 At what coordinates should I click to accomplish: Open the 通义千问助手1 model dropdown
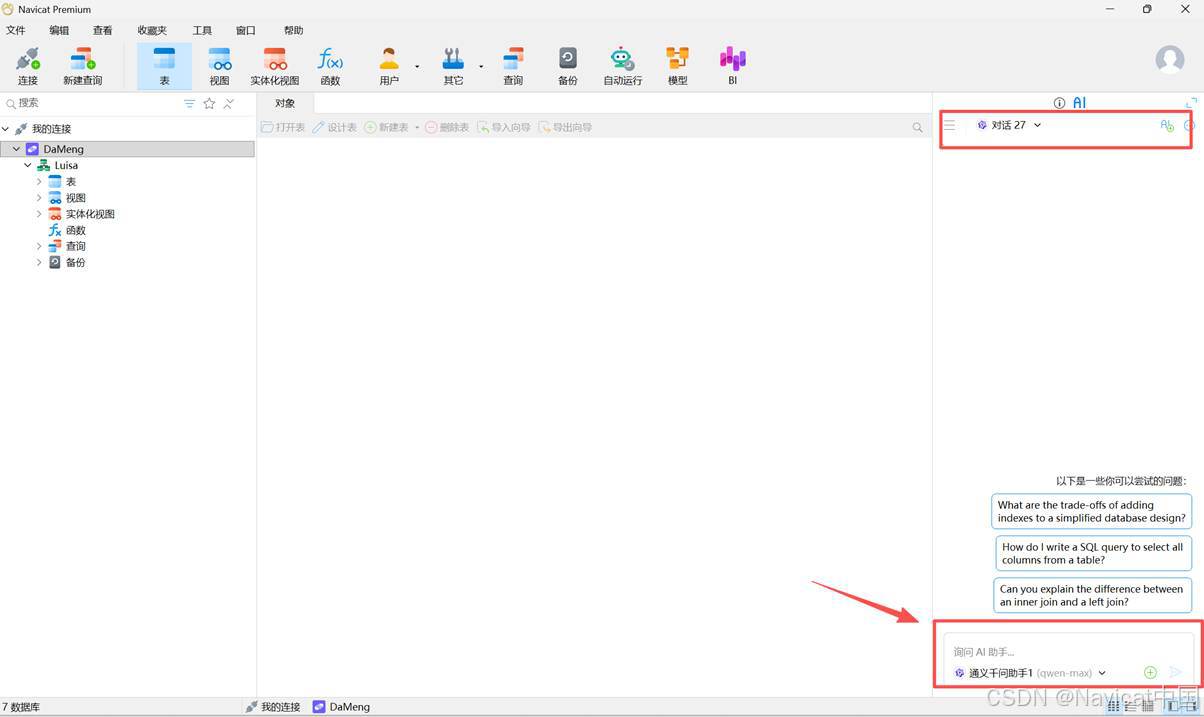(x=1030, y=673)
